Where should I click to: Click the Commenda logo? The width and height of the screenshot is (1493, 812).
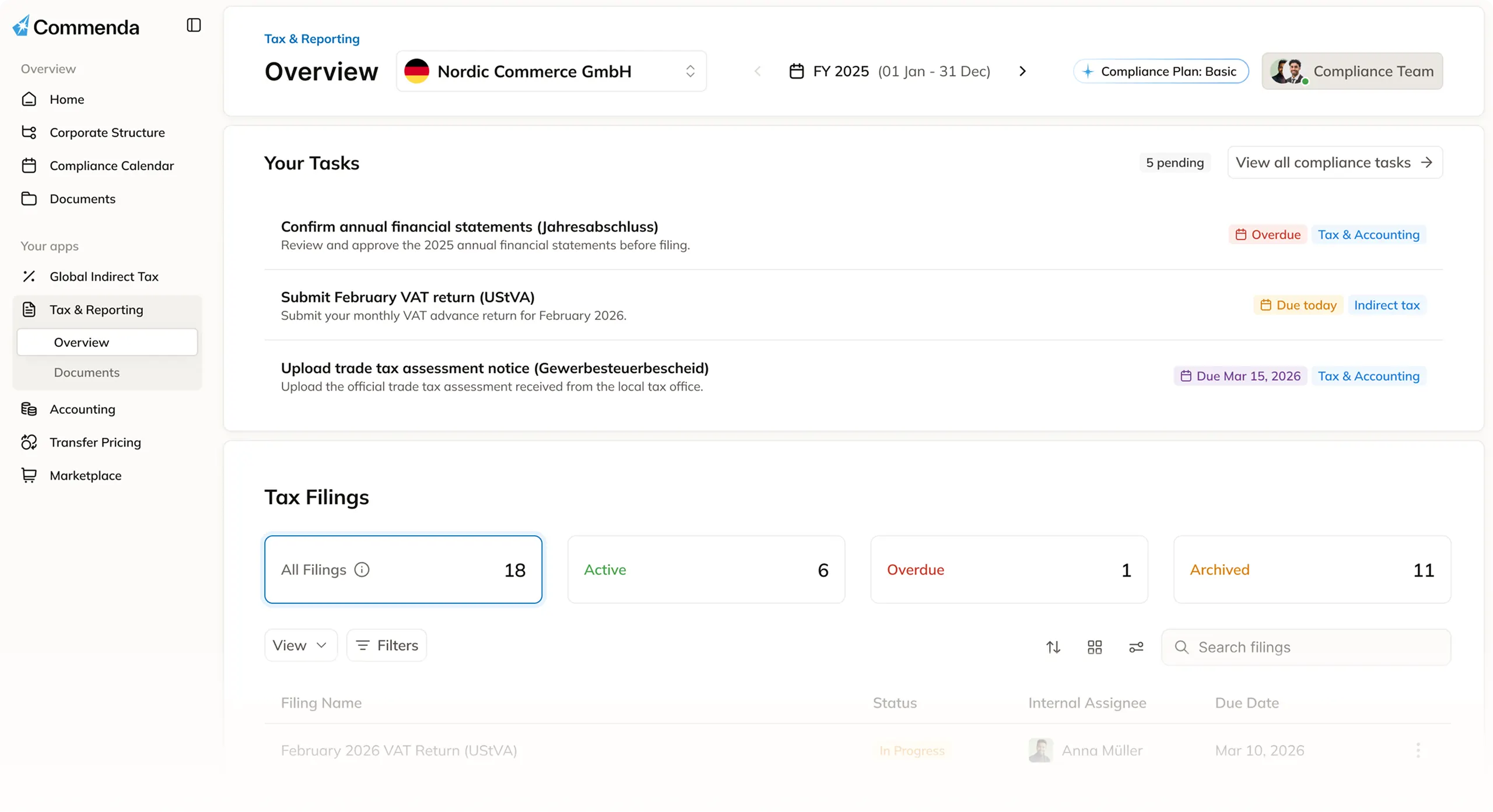coord(76,26)
